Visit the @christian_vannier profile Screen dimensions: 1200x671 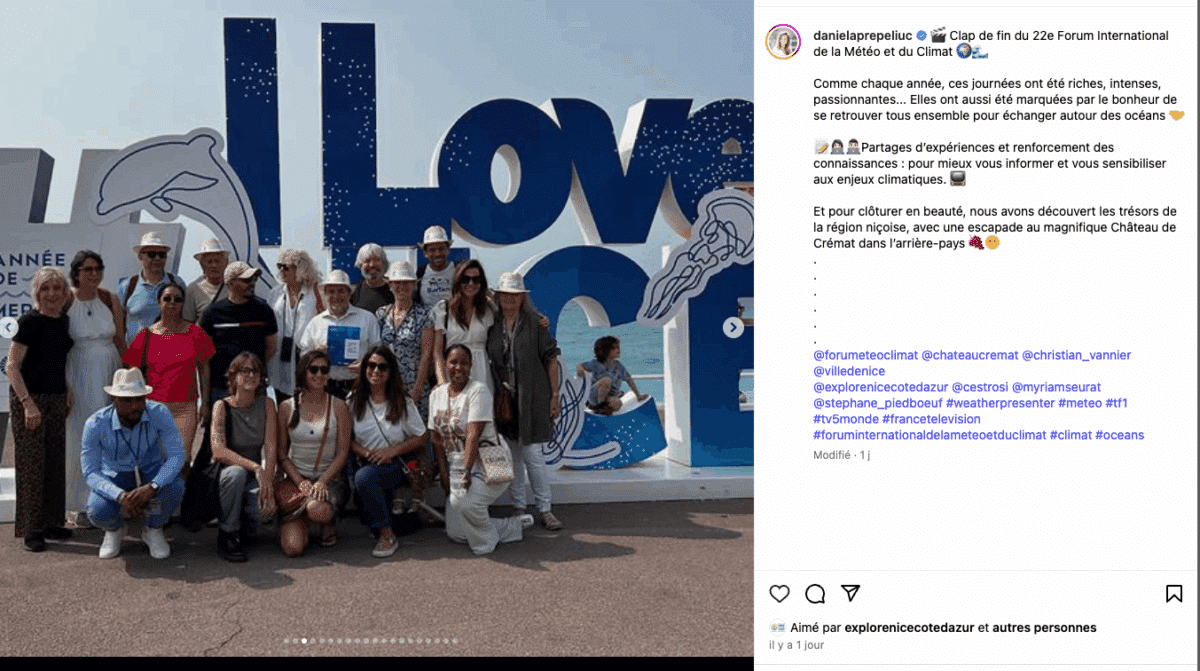(x=1076, y=355)
